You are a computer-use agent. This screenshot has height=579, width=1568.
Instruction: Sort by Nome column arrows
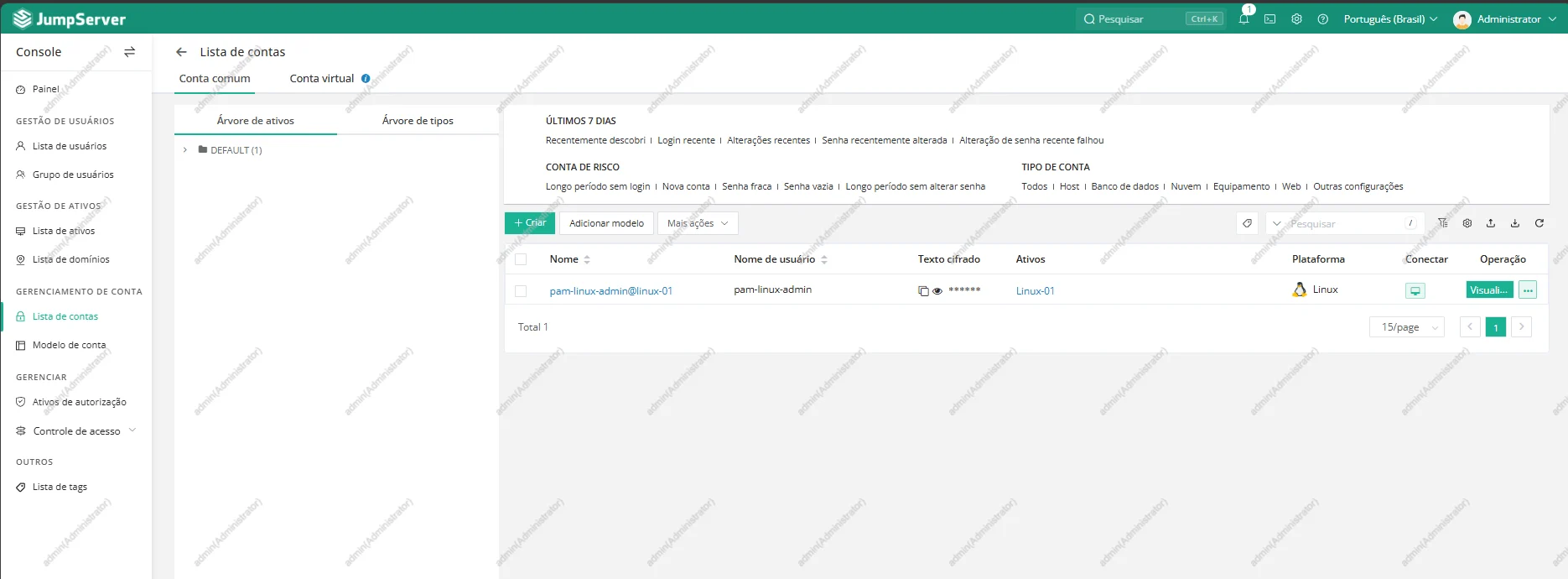point(587,260)
